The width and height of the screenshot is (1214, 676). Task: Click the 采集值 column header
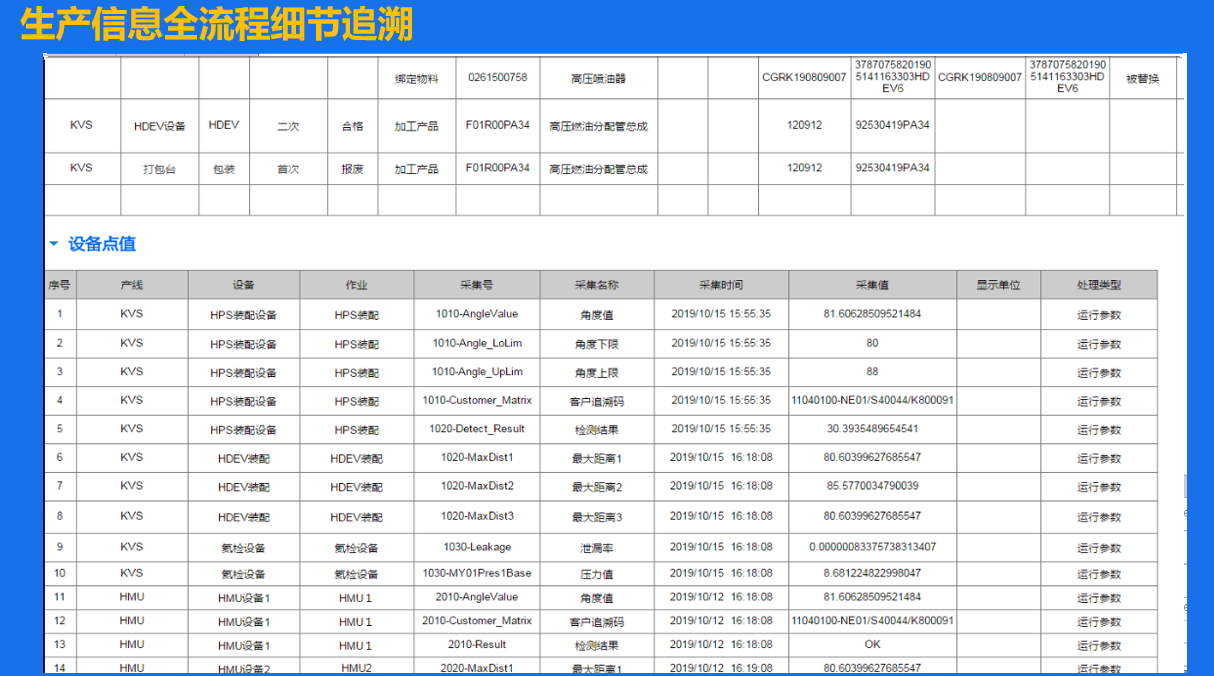click(871, 285)
